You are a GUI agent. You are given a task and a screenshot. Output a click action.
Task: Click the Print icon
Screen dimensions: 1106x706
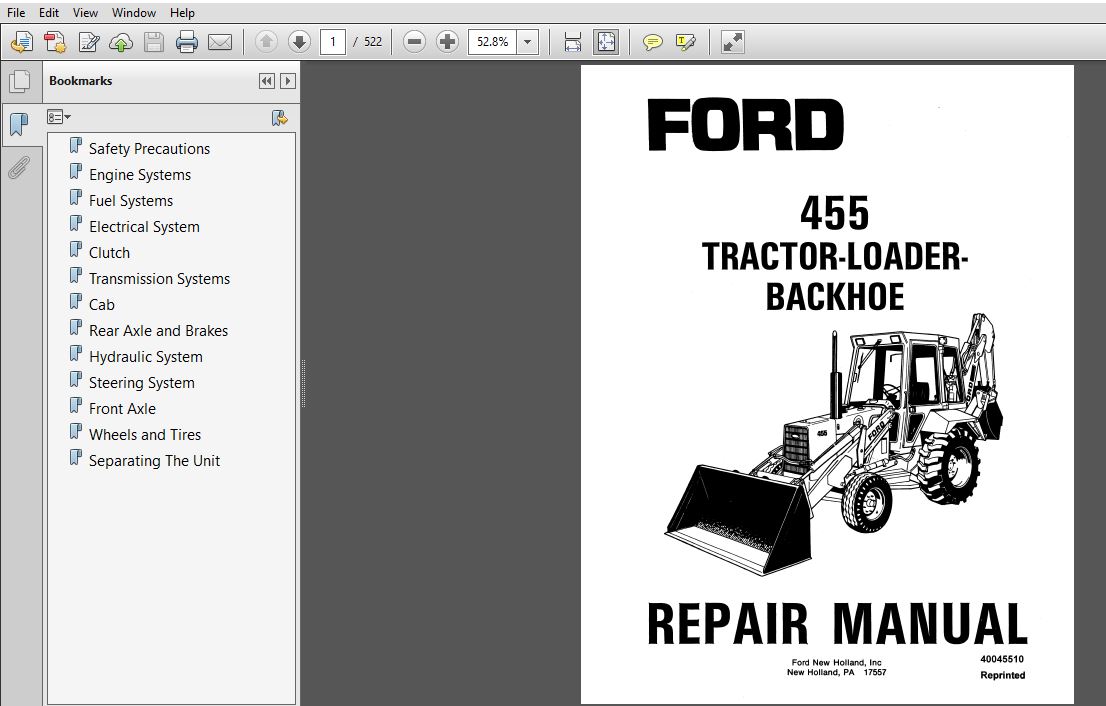click(187, 42)
